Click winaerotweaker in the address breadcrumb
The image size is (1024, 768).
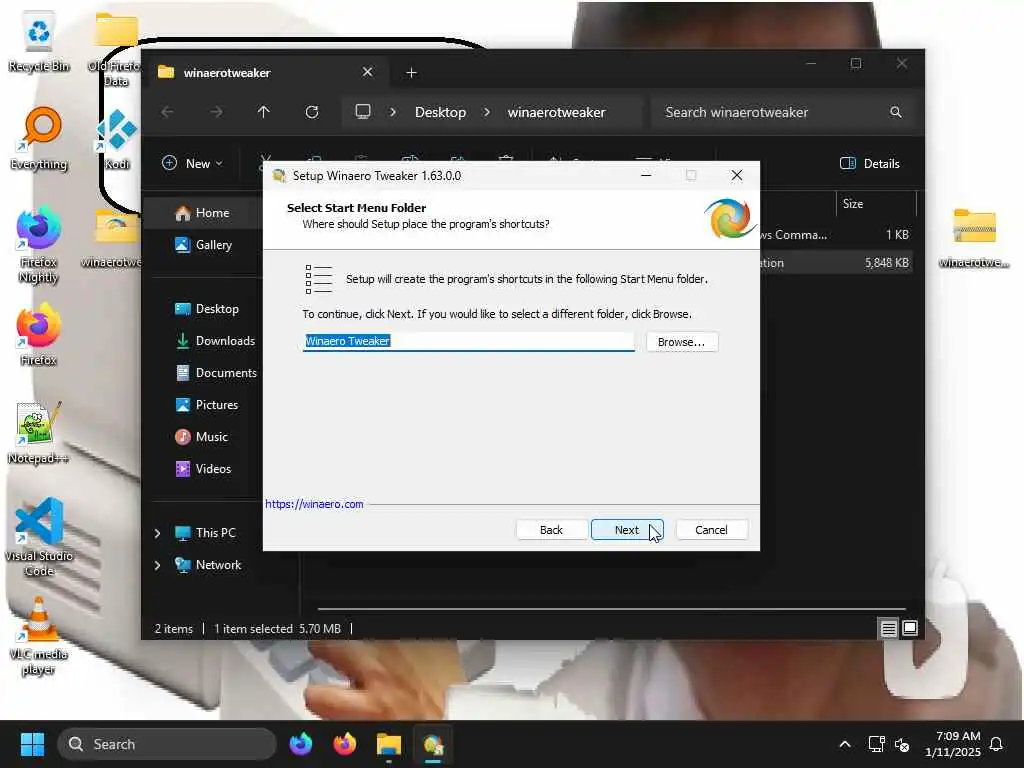click(556, 112)
